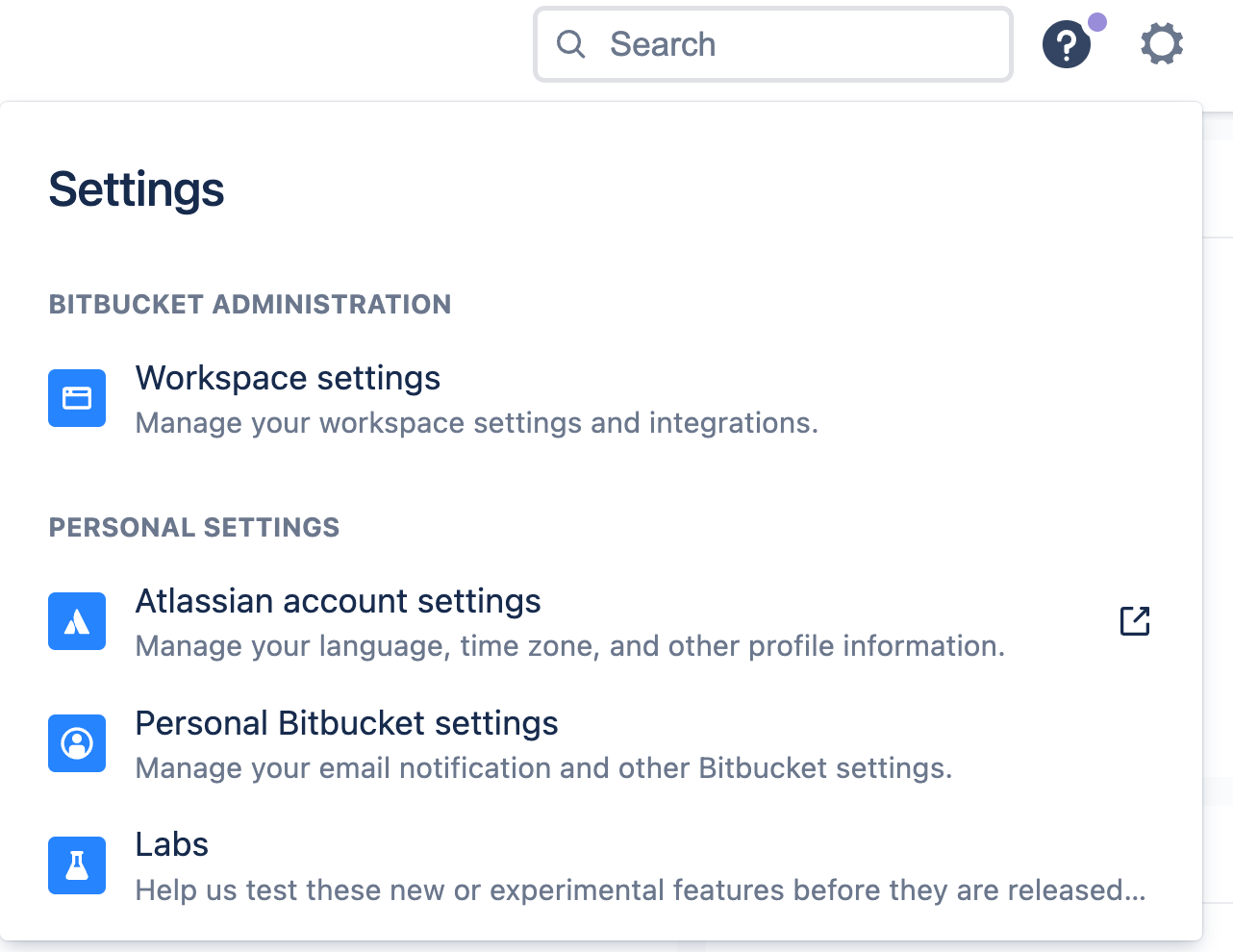Click the Personal Settings section header
Viewport: 1233px width, 952px height.
coord(194,528)
